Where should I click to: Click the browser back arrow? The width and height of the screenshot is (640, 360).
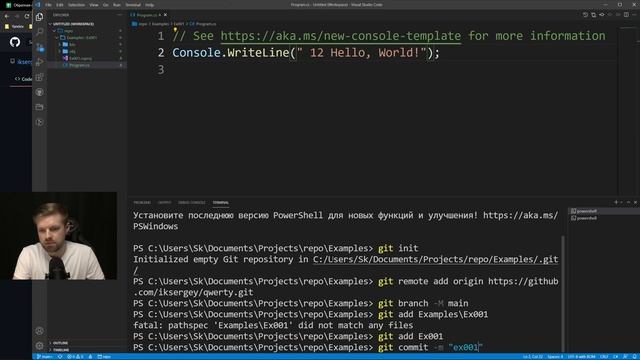7,16
